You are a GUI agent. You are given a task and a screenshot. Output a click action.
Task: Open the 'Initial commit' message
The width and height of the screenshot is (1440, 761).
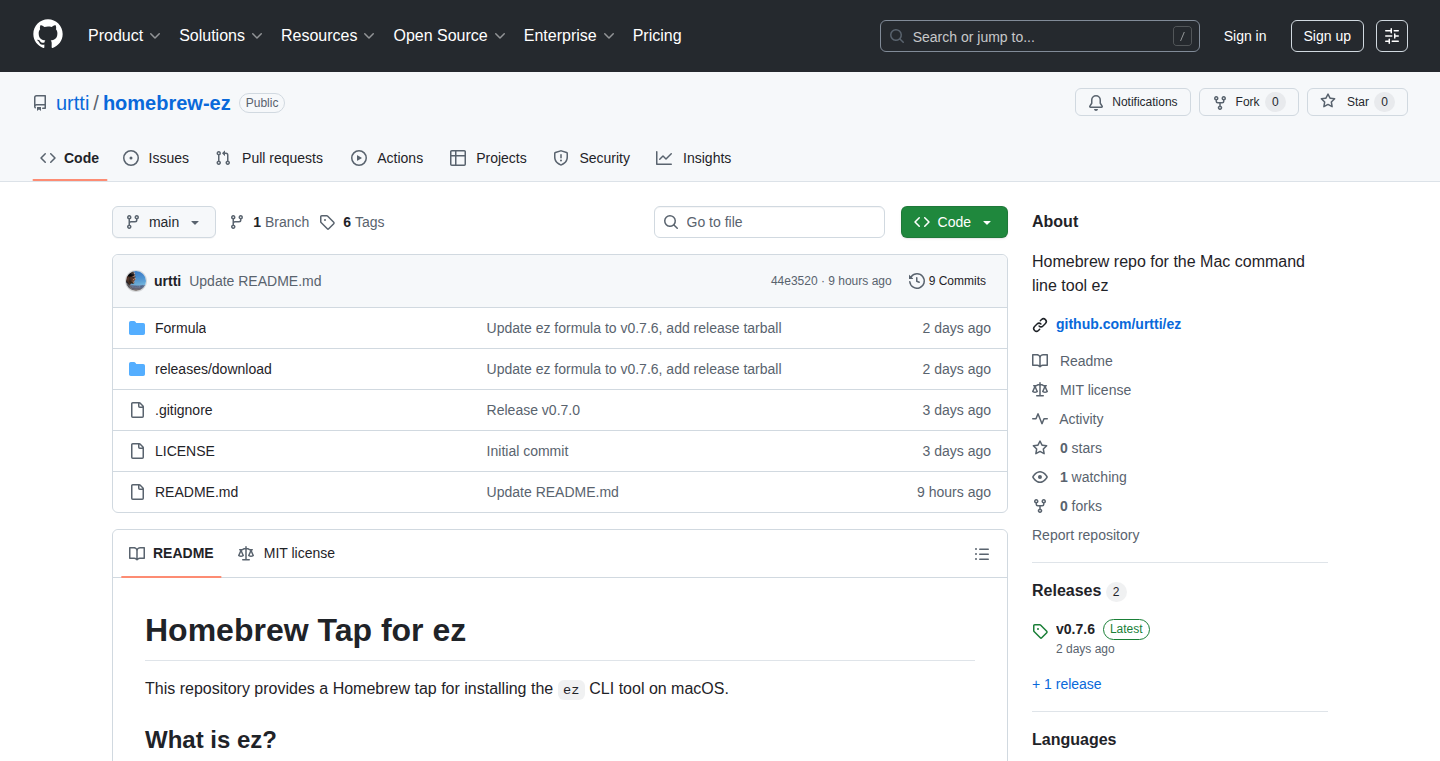coord(527,451)
